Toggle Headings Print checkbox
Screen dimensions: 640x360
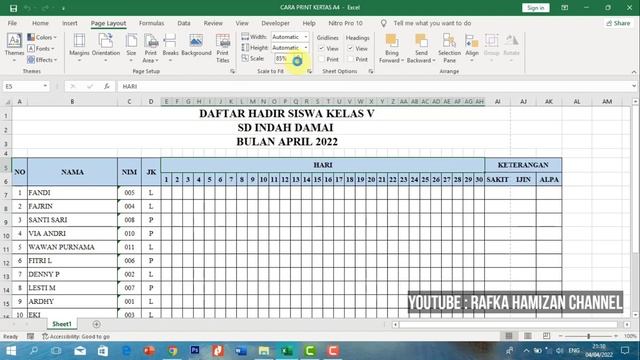point(350,59)
